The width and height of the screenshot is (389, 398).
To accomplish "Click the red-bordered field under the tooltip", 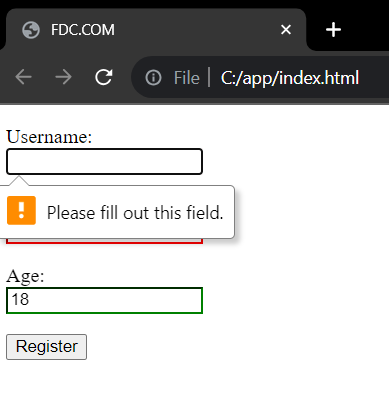I will (x=104, y=241).
